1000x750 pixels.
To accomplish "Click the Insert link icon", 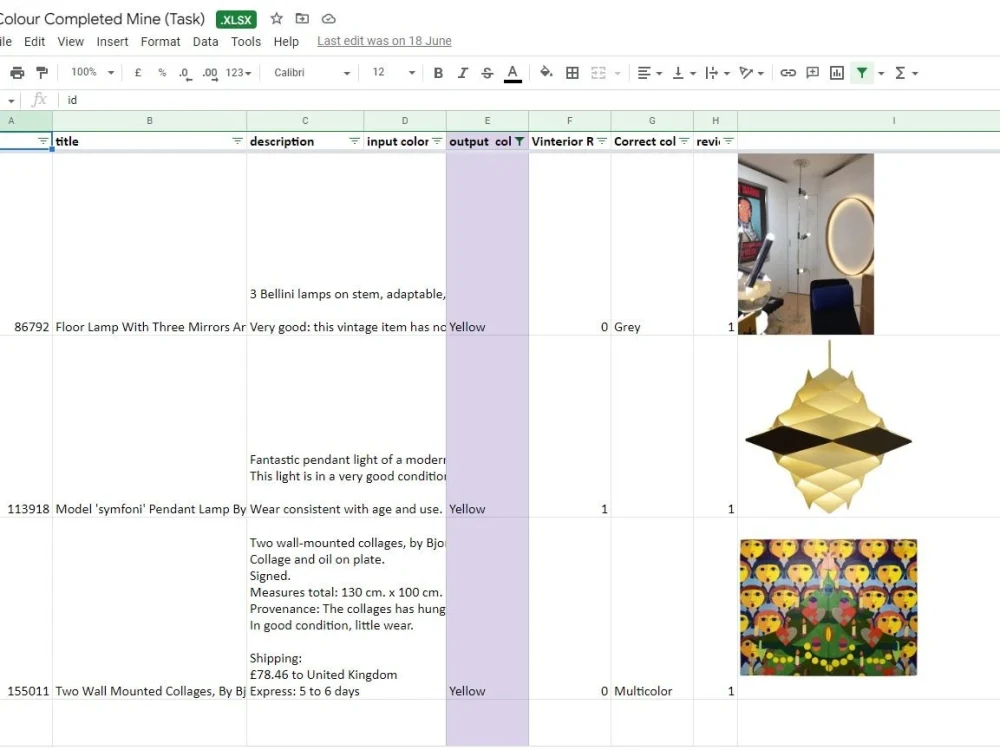I will coord(788,73).
